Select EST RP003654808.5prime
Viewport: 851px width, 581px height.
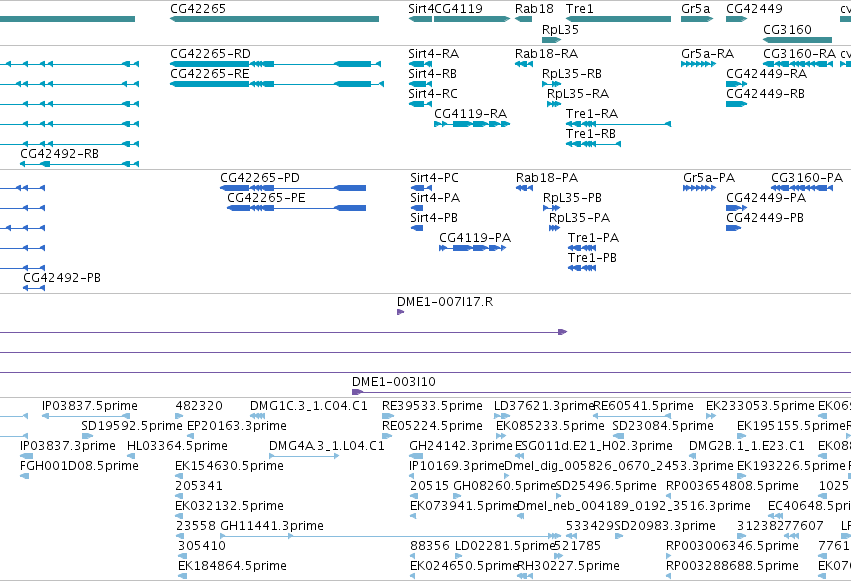pyautogui.click(x=670, y=496)
